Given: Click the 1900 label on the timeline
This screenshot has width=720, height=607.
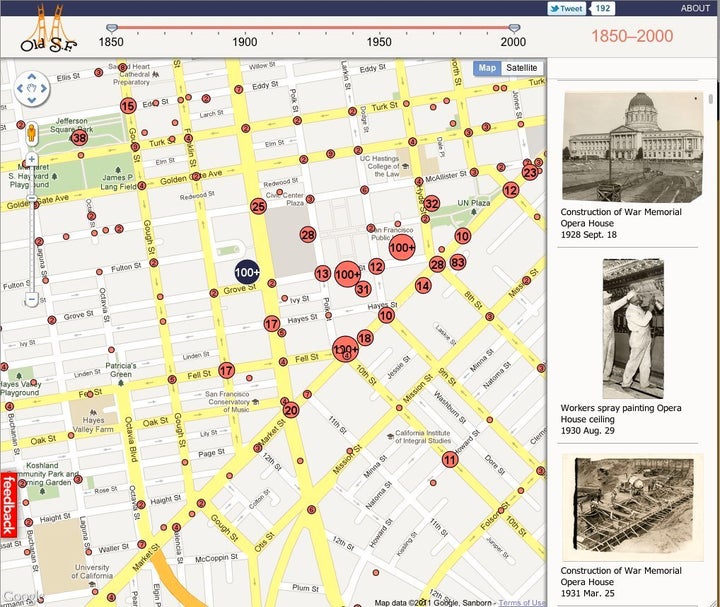Looking at the screenshot, I should point(245,42).
